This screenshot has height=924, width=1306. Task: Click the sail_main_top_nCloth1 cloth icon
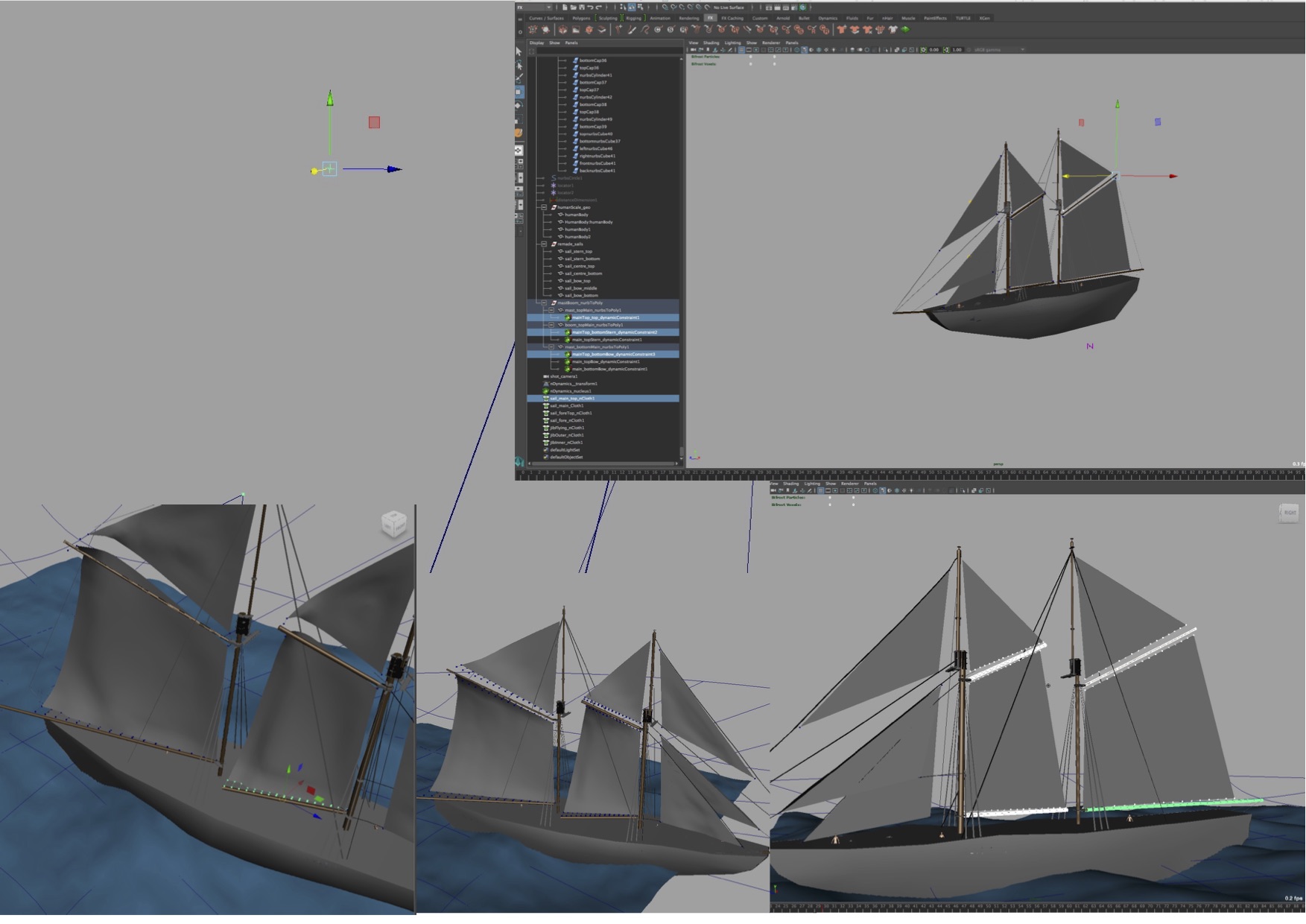546,399
